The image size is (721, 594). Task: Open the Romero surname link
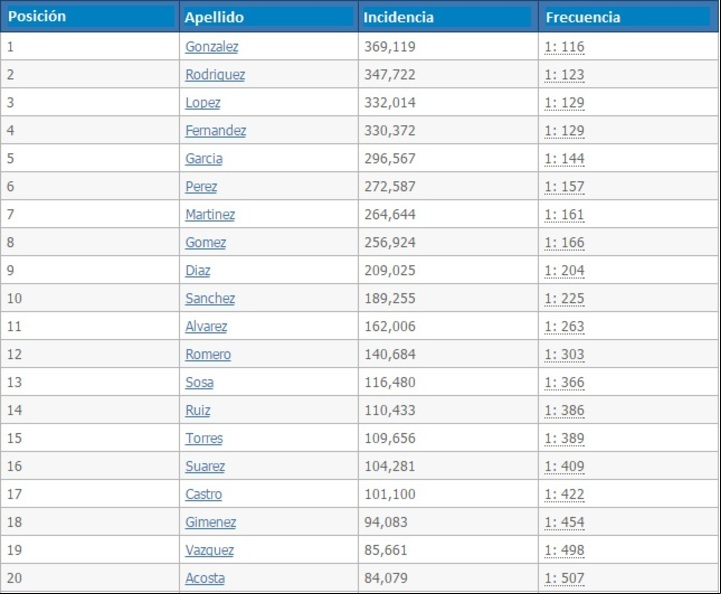(x=208, y=354)
